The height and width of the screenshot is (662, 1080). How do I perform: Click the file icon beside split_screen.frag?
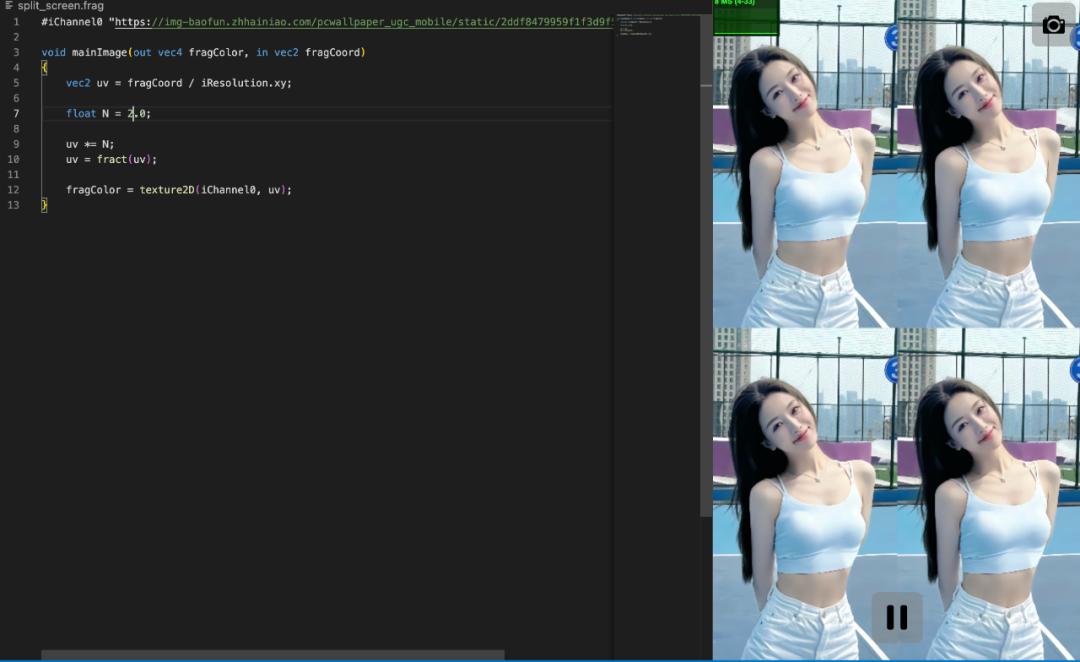[8, 6]
